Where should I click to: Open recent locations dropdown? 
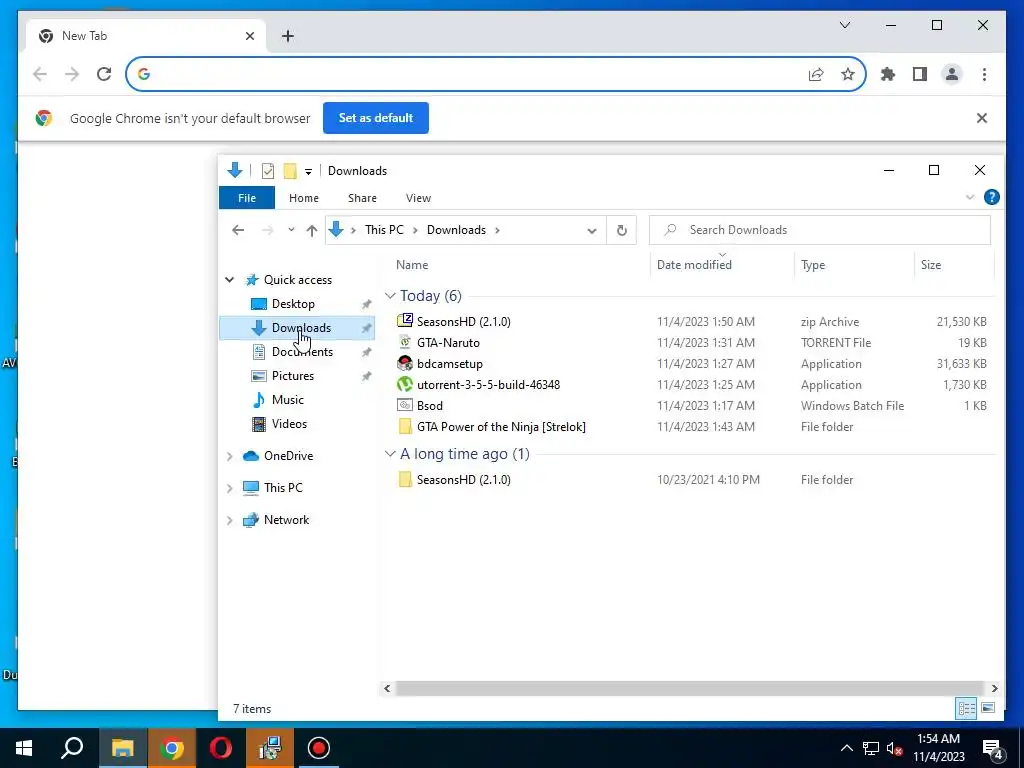tap(291, 230)
